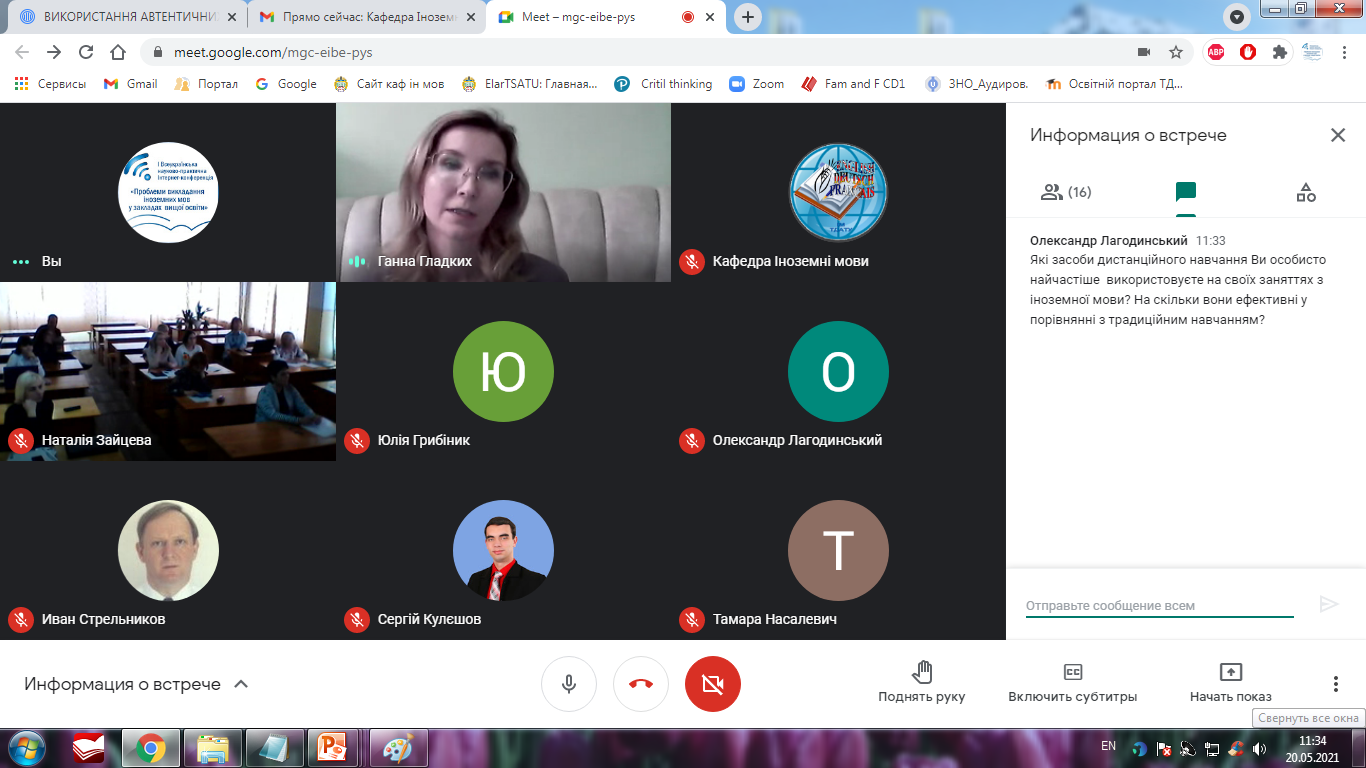Image resolution: width=1366 pixels, height=768 pixels.
Task: Turn the camera on with the red video button
Action: tap(713, 684)
